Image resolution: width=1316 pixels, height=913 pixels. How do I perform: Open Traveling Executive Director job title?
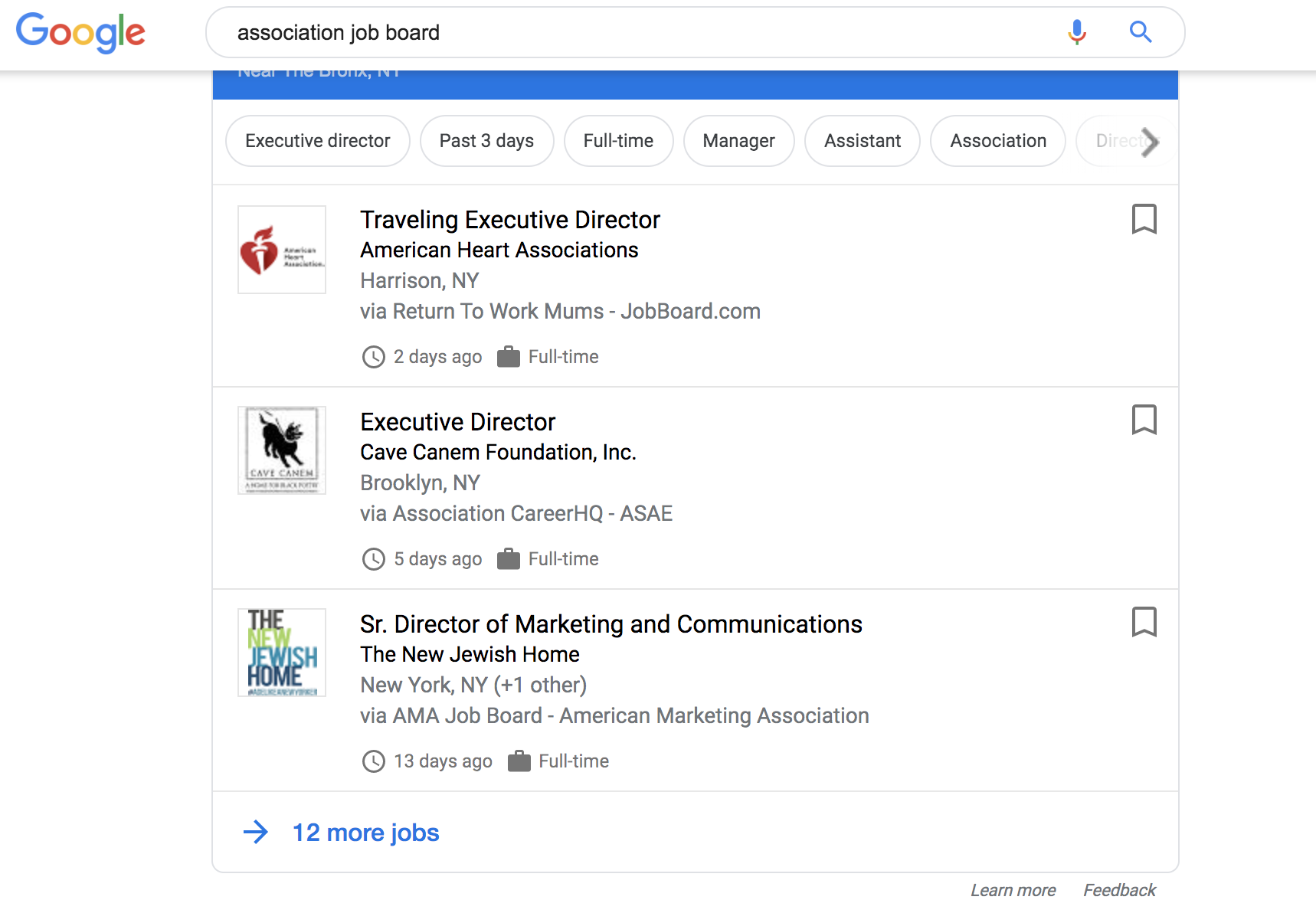pyautogui.click(x=510, y=220)
